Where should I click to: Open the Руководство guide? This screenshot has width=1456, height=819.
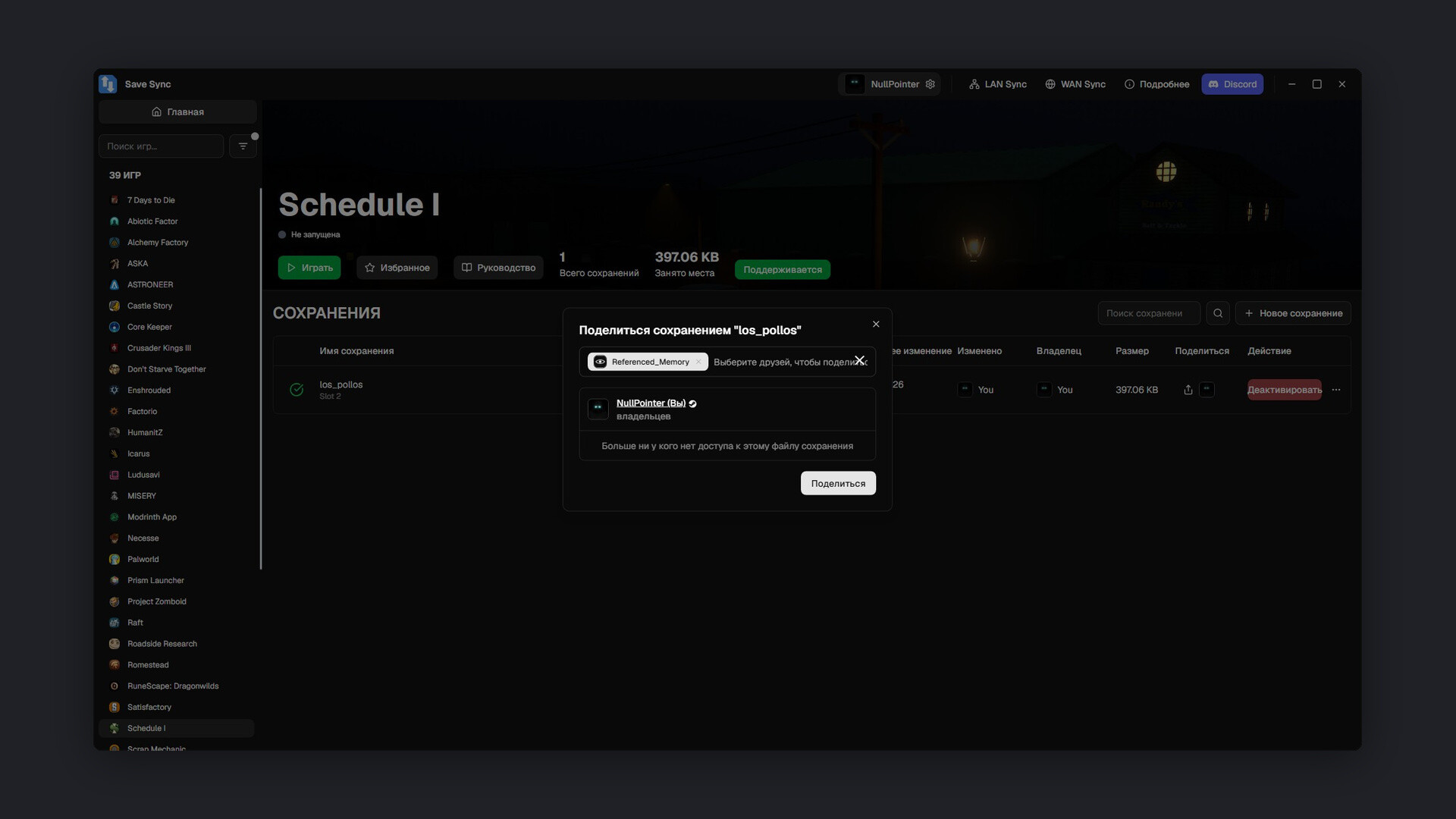498,268
